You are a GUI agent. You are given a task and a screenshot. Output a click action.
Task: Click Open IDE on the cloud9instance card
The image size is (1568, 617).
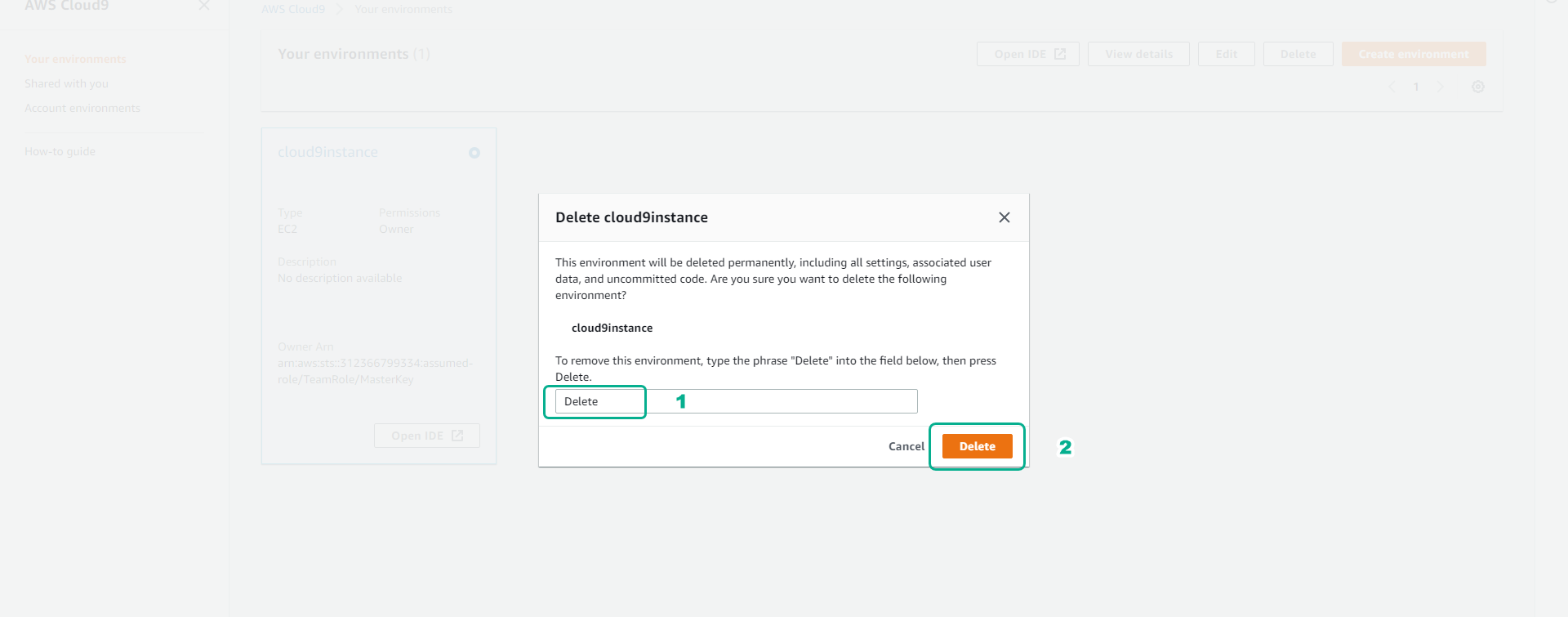point(427,436)
